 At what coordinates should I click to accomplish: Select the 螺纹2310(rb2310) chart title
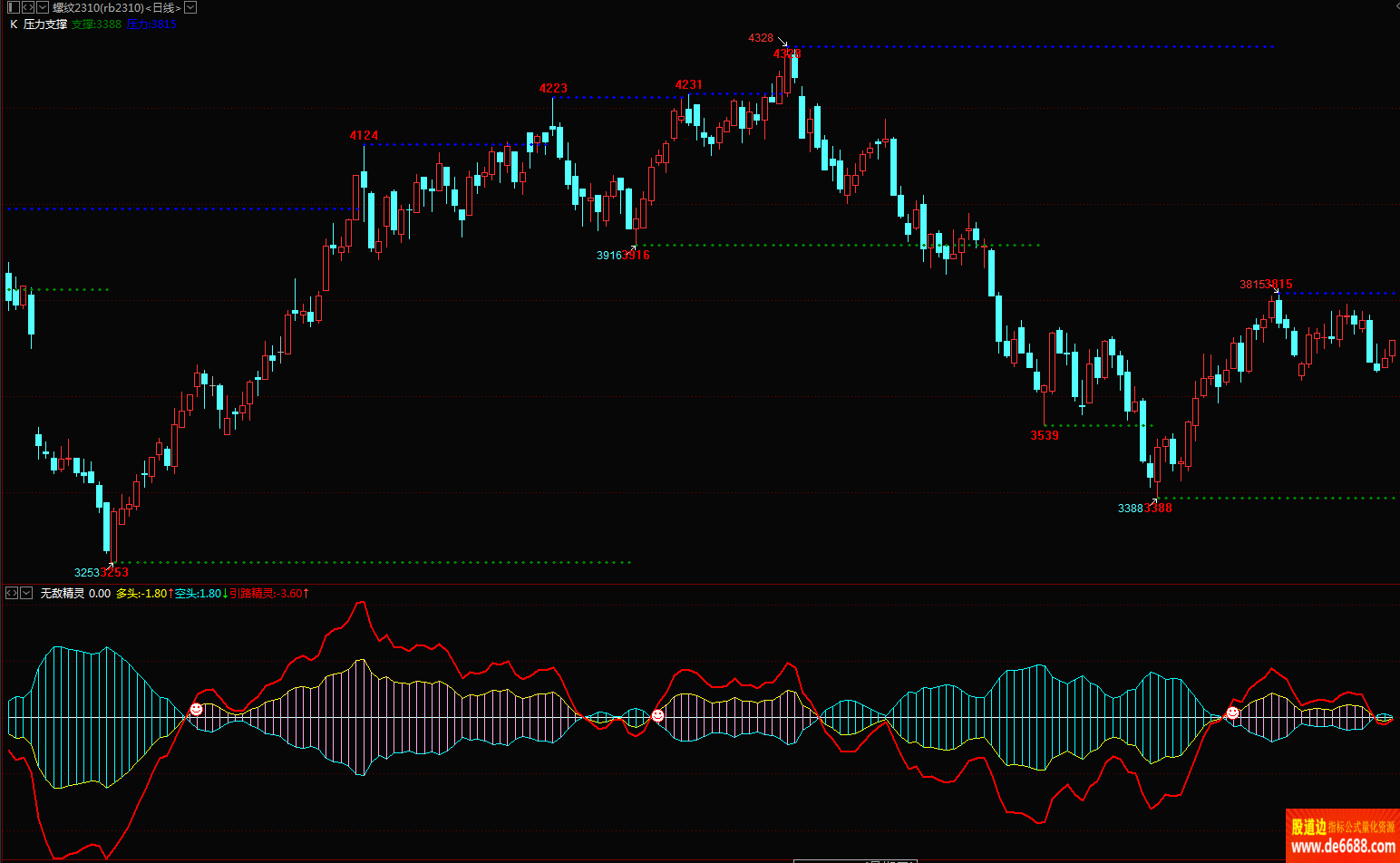click(x=98, y=7)
